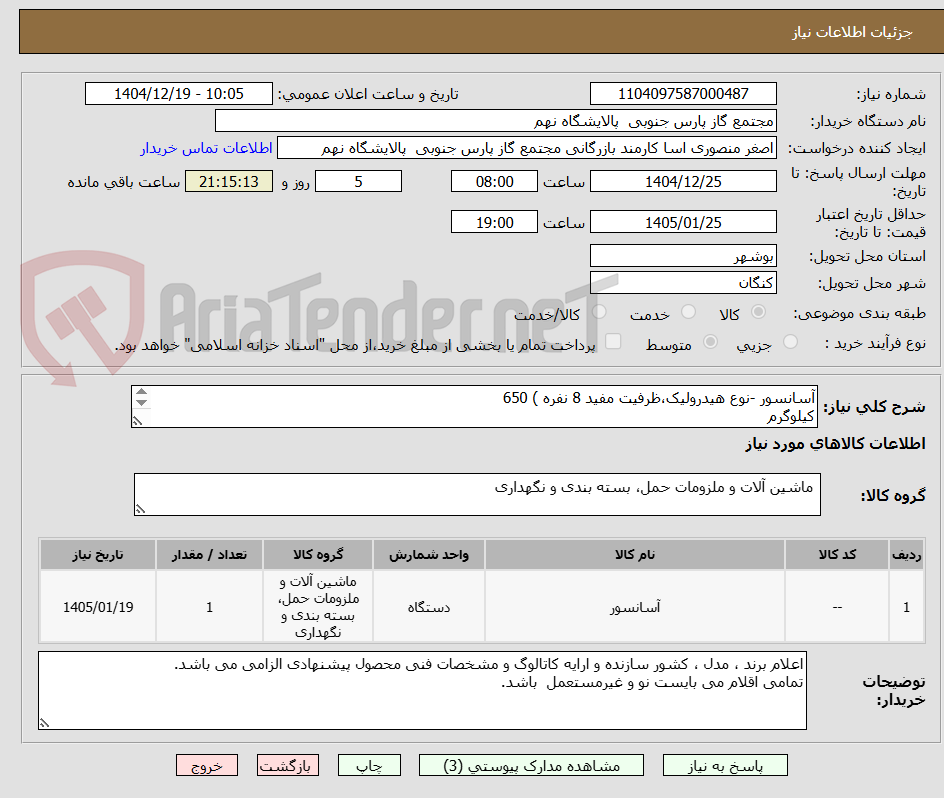Click the deadline time field 08:00

[494, 181]
